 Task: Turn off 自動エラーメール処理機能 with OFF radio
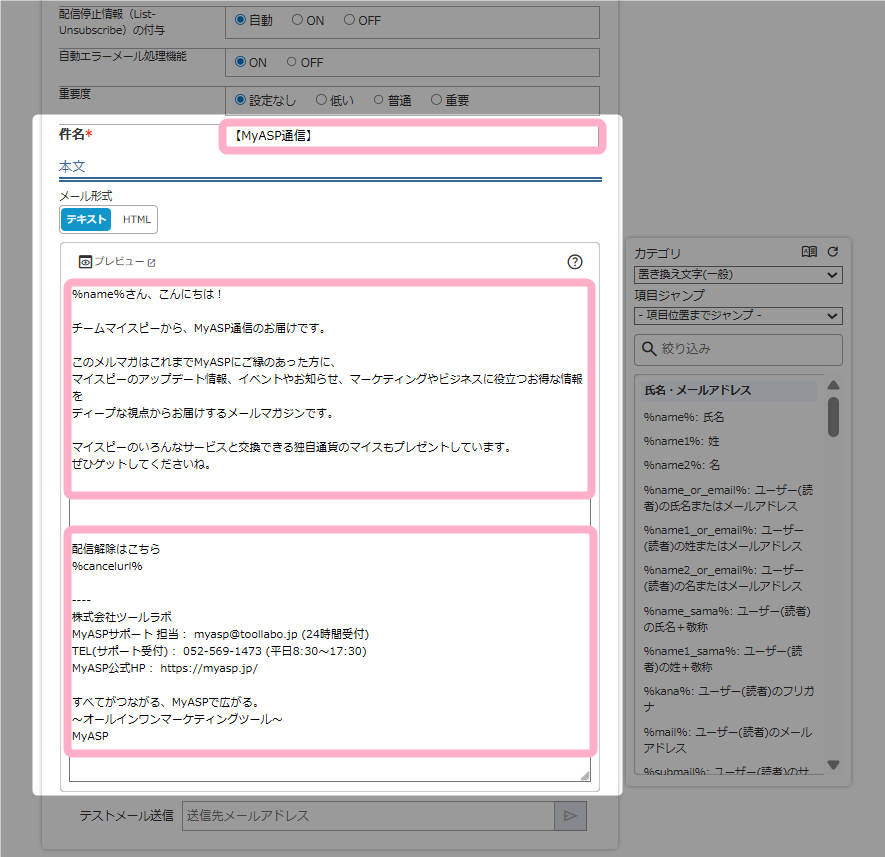[x=293, y=62]
